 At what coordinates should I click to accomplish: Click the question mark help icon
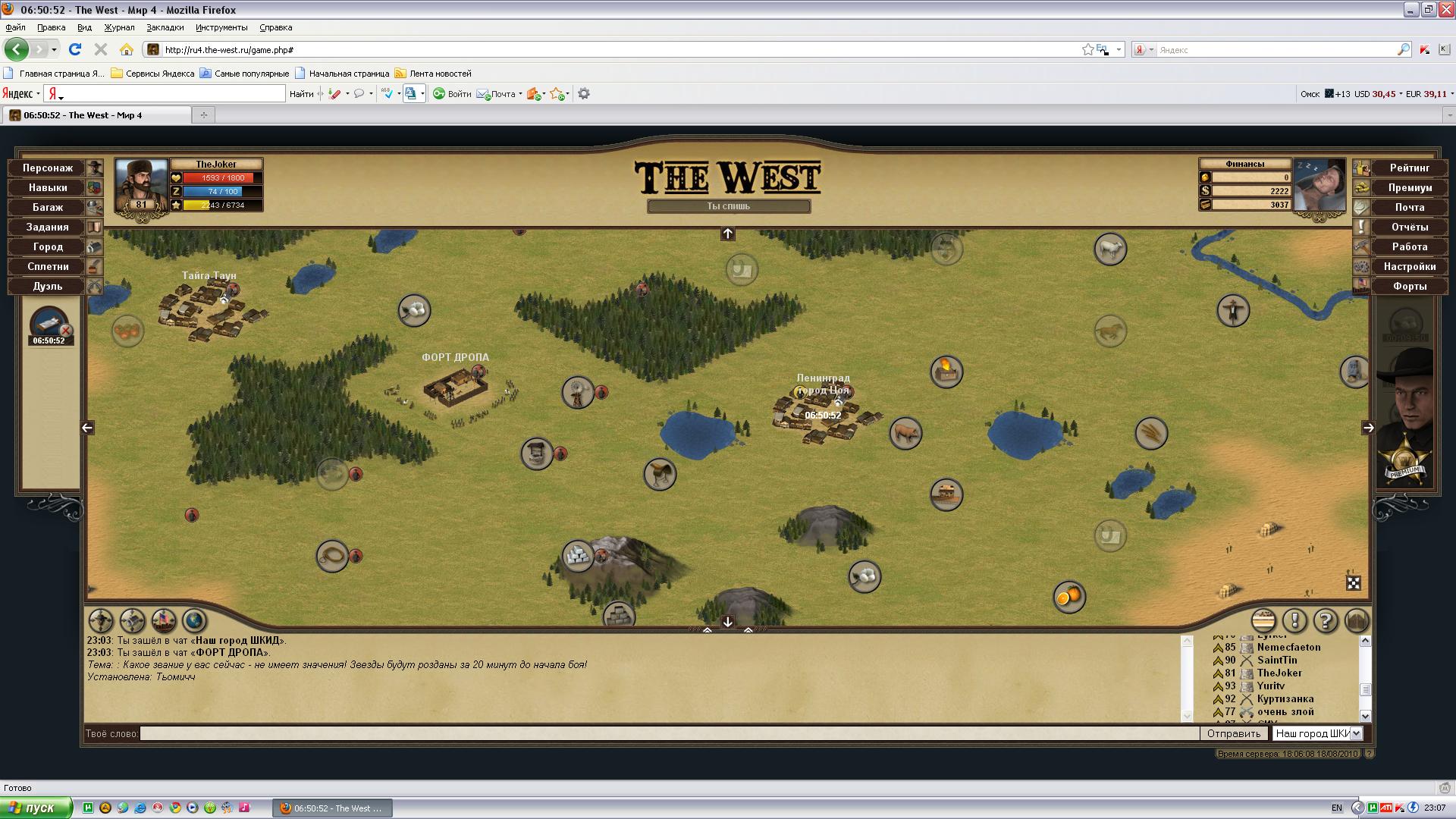[x=1325, y=621]
